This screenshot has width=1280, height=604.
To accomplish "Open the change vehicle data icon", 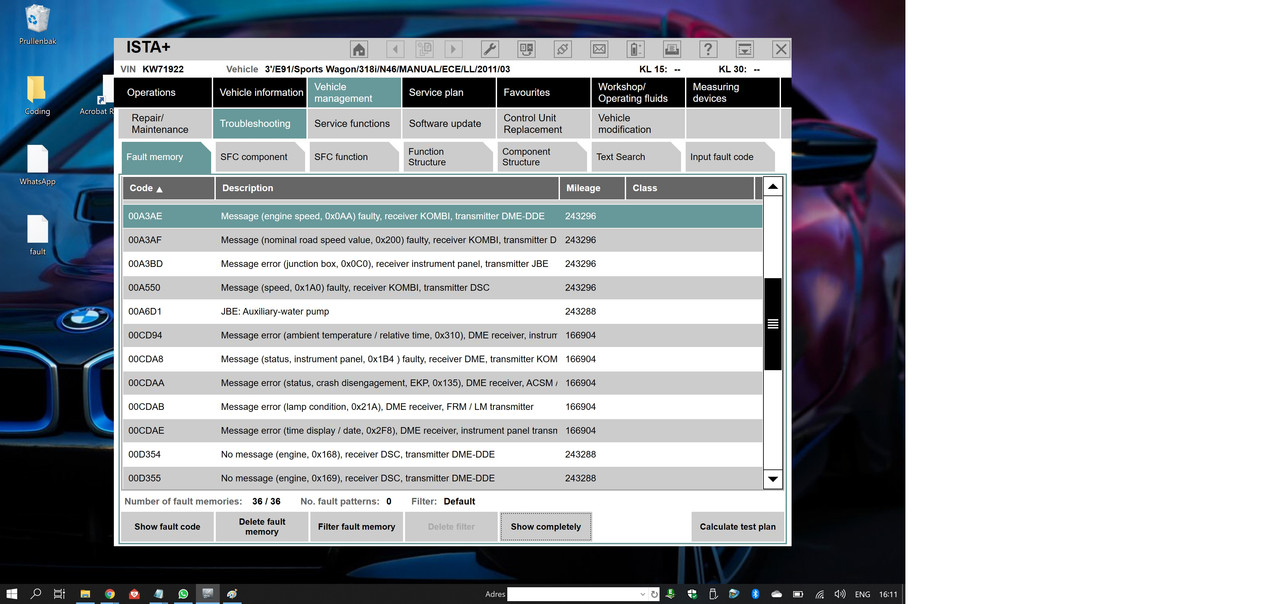I will tap(526, 49).
